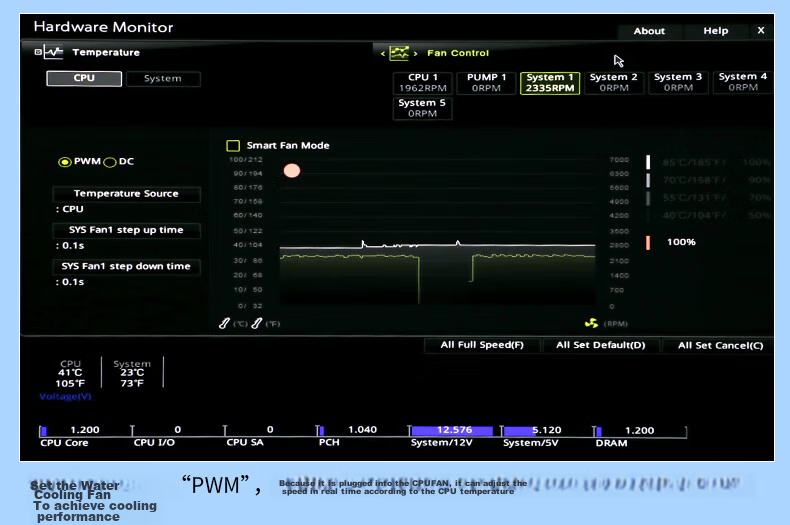Click the CPU 41°C temperature reading
Image resolution: width=790 pixels, height=525 pixels.
tap(70, 373)
